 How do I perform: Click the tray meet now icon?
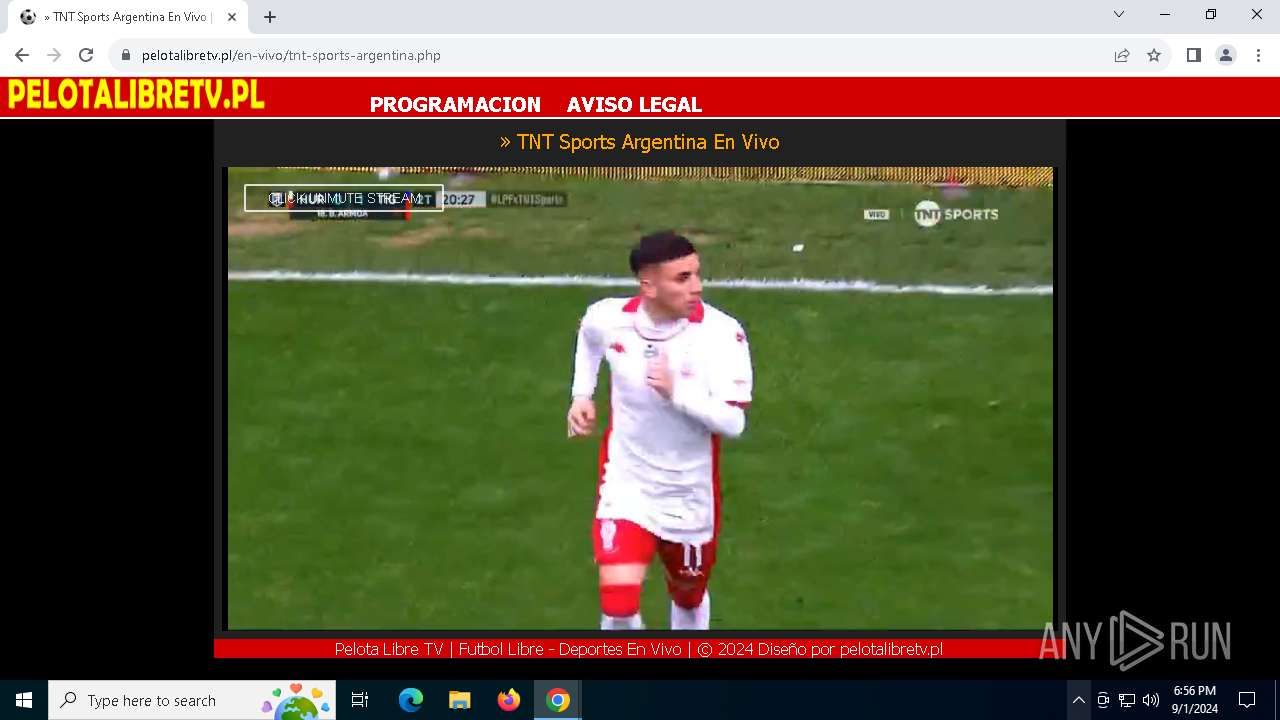pyautogui.click(x=1103, y=700)
